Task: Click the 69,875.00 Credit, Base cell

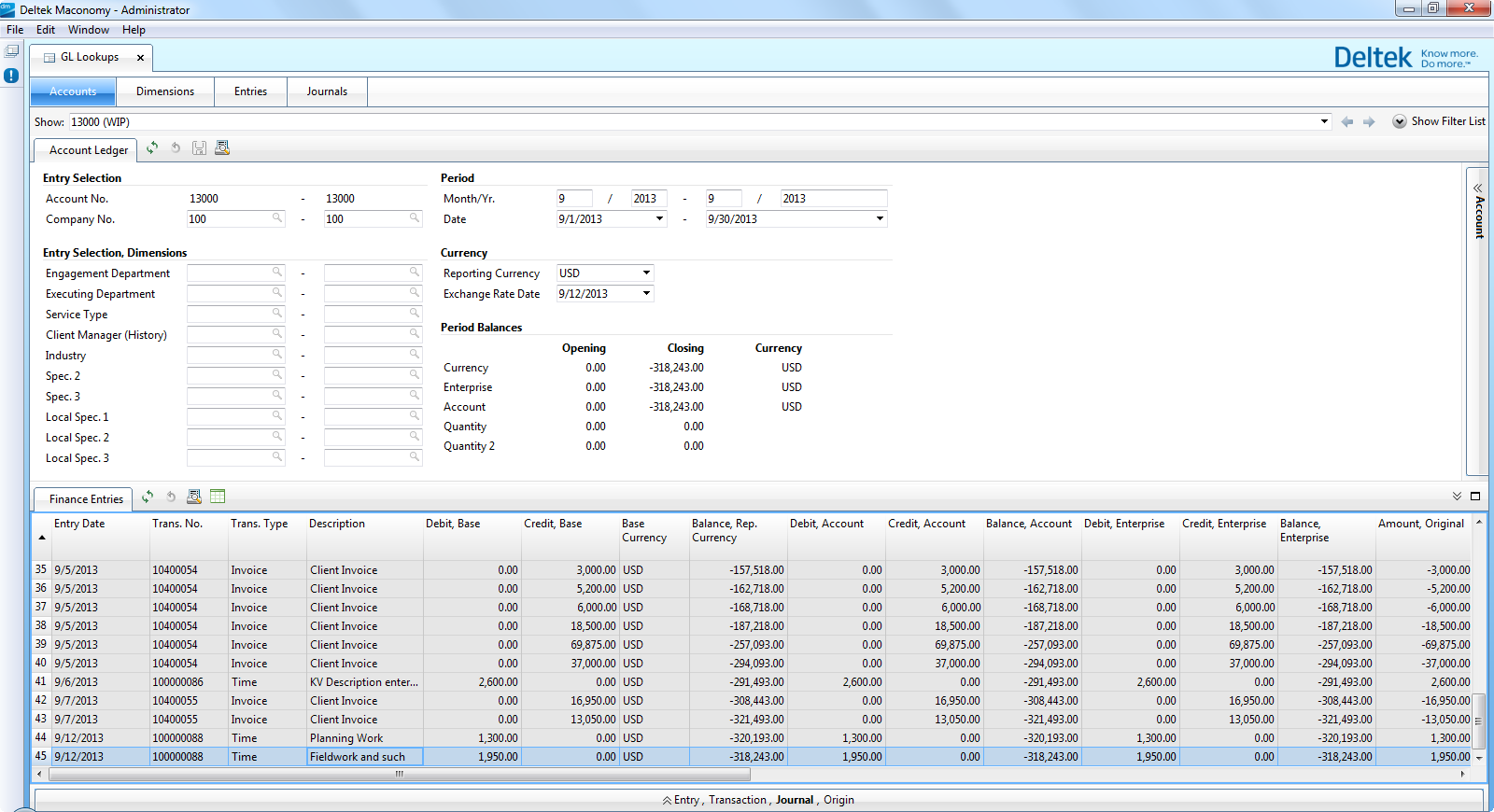Action: pos(570,645)
